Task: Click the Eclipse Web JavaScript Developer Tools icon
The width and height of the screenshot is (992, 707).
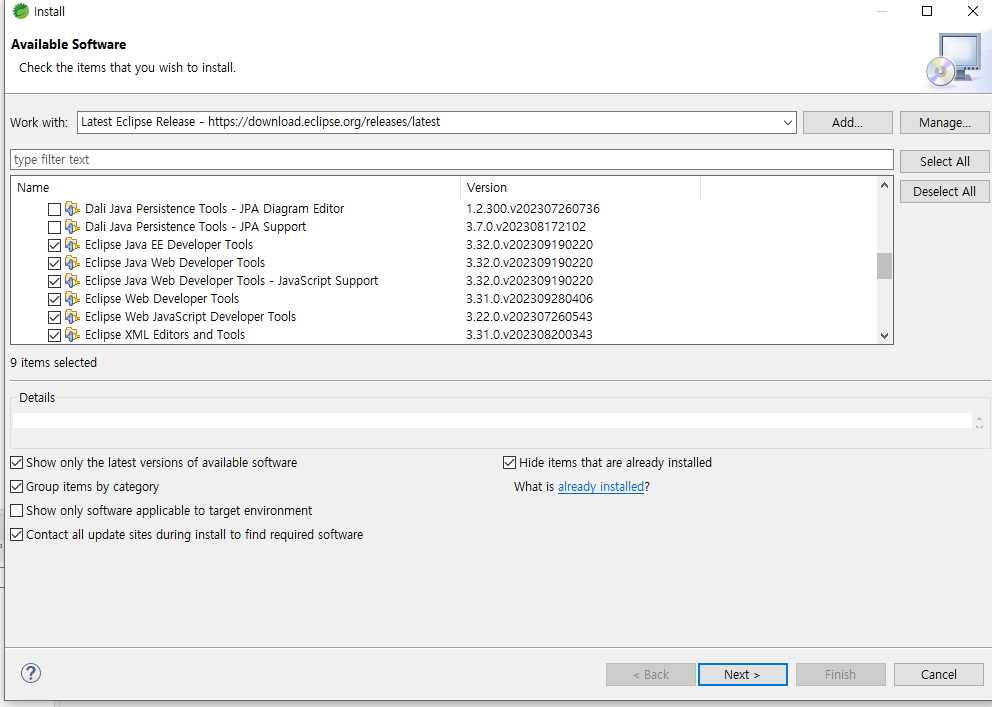Action: (x=72, y=317)
